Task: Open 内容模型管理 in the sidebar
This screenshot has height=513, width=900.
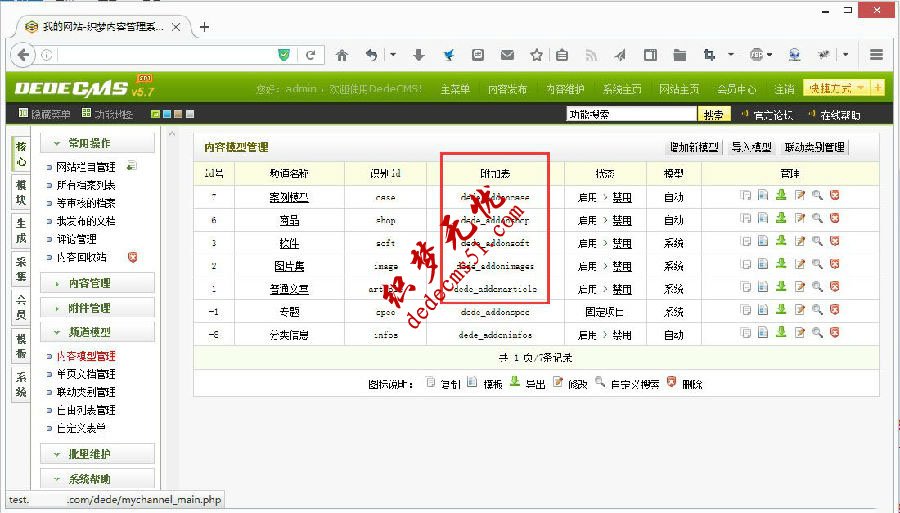Action: [x=86, y=356]
